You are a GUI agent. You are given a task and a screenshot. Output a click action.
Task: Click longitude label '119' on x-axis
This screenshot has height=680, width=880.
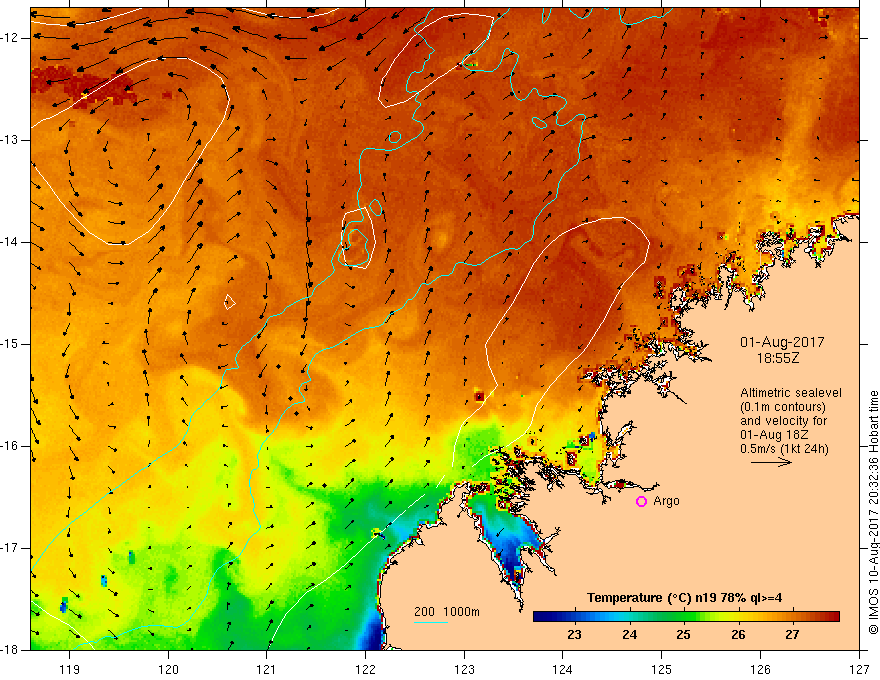(69, 669)
